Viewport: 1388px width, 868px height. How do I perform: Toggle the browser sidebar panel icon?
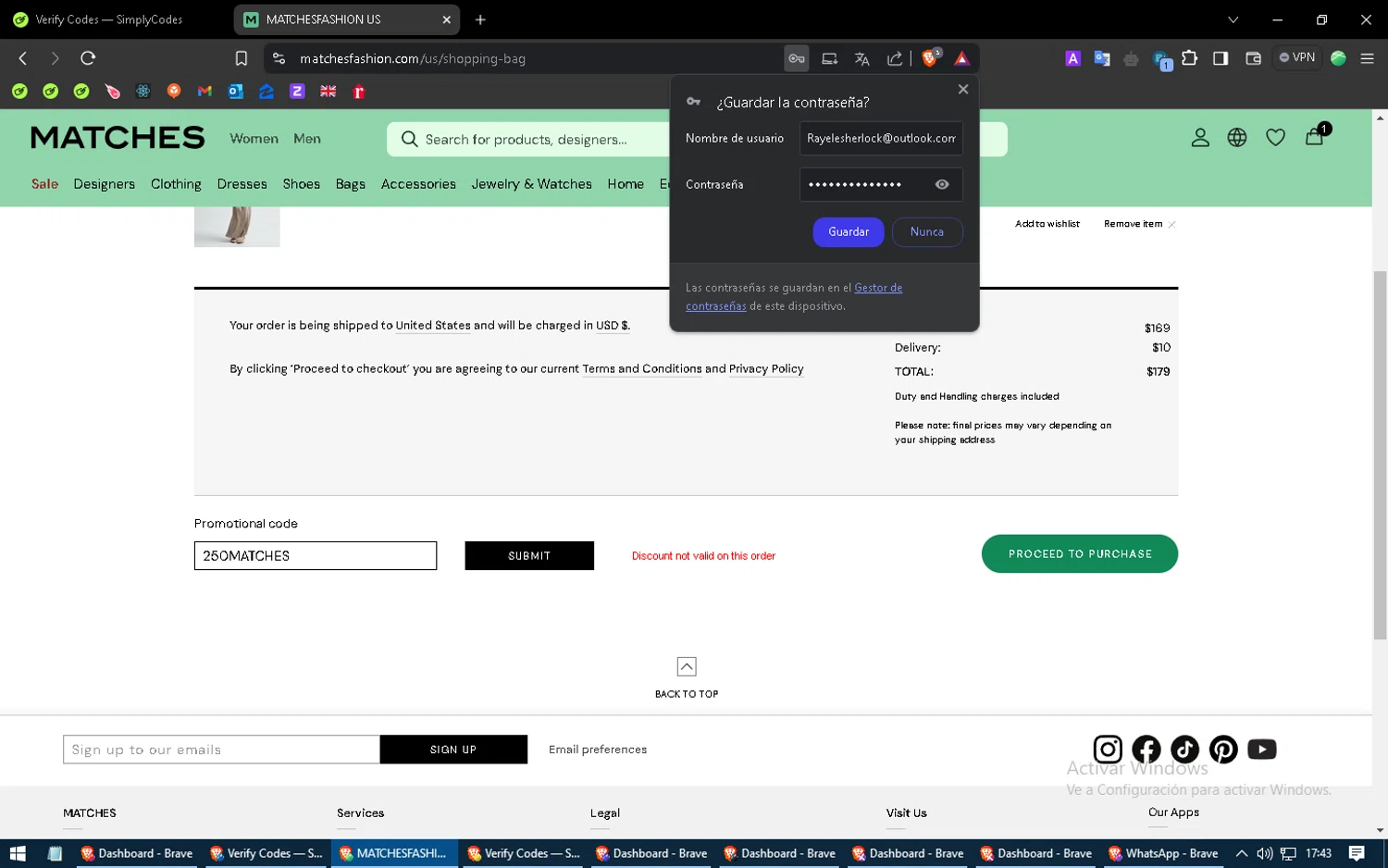click(1221, 58)
